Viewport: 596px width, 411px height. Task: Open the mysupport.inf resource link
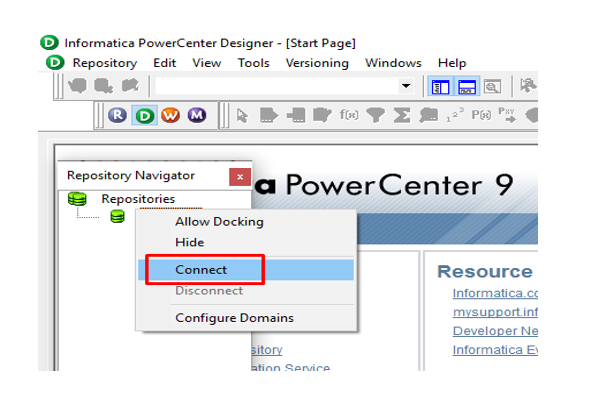pos(495,312)
